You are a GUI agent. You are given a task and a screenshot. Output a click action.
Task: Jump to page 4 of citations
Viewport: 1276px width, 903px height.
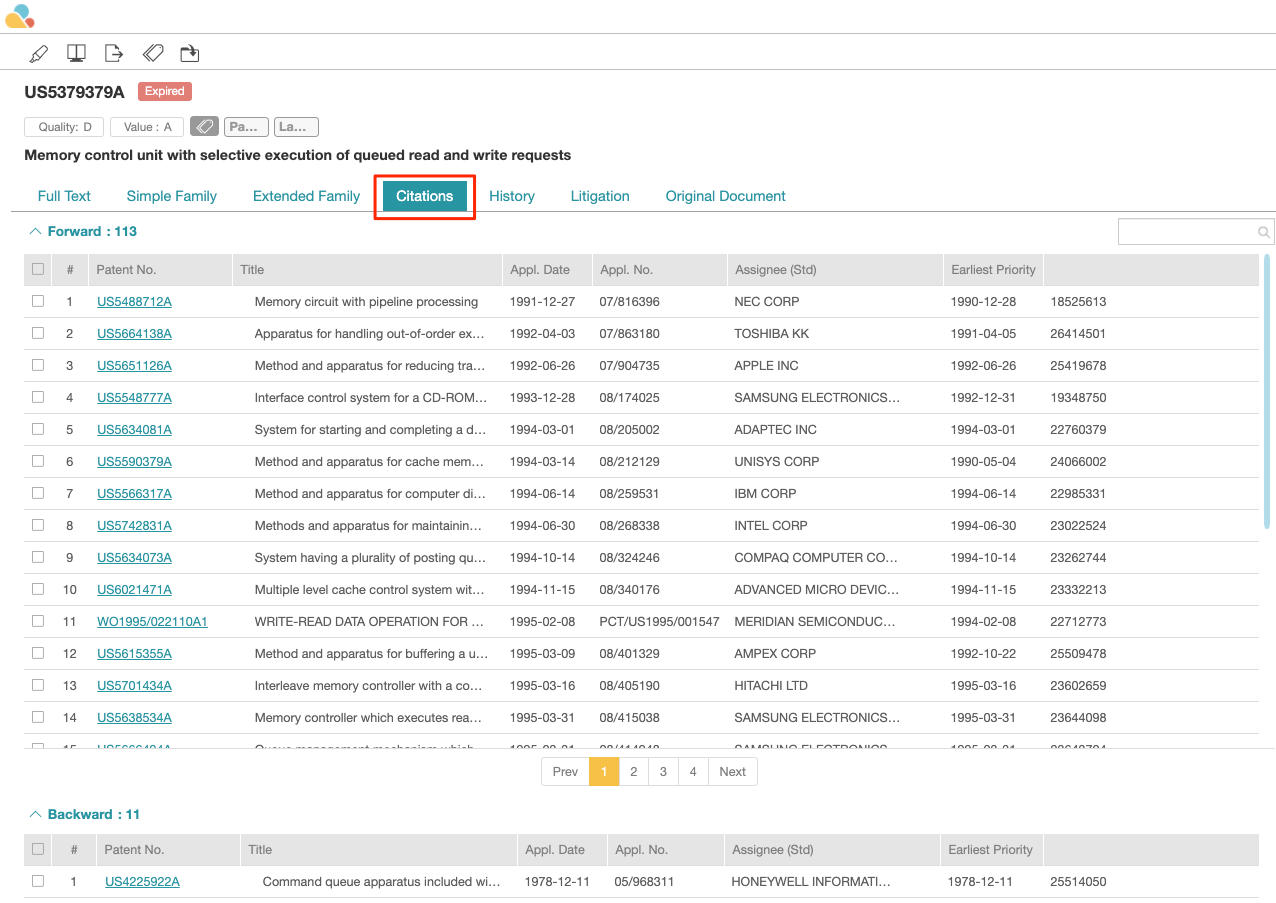click(x=693, y=771)
